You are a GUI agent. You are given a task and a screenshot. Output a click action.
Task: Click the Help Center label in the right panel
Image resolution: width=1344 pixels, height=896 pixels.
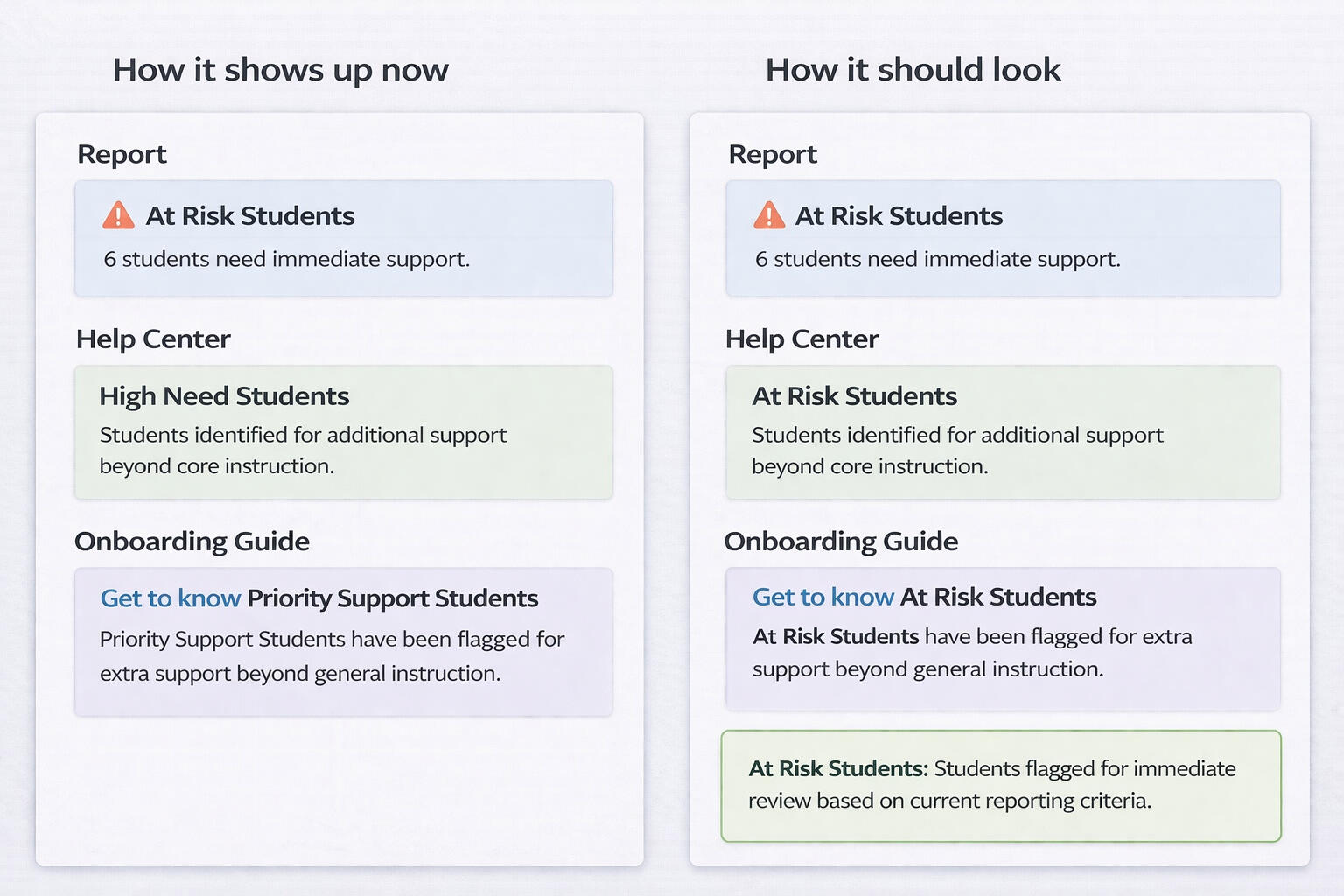point(801,339)
